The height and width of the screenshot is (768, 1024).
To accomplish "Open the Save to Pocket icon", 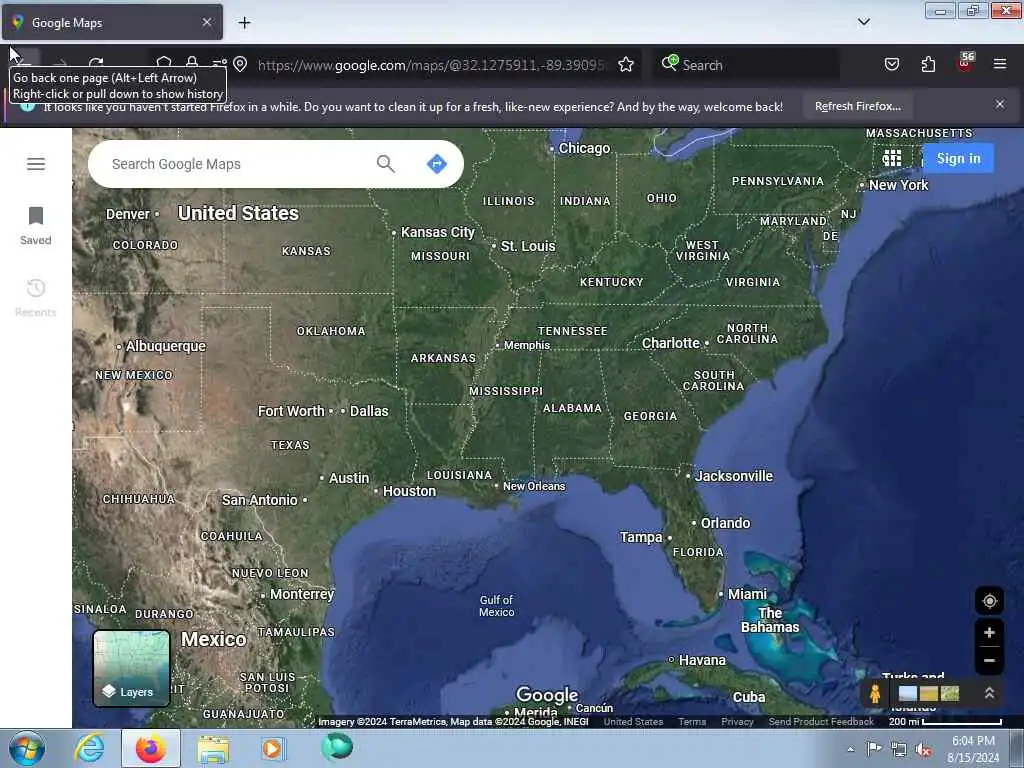I will point(892,64).
